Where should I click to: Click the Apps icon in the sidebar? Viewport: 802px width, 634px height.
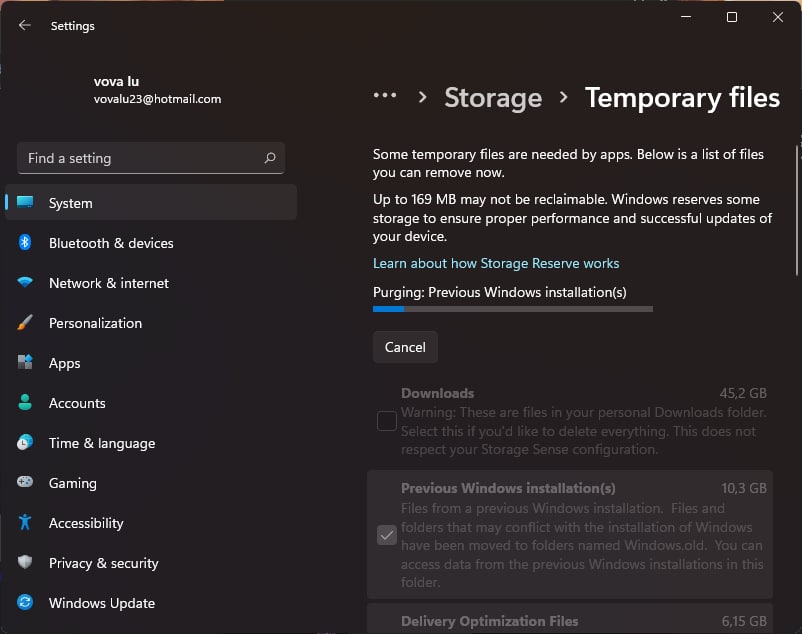(x=25, y=363)
